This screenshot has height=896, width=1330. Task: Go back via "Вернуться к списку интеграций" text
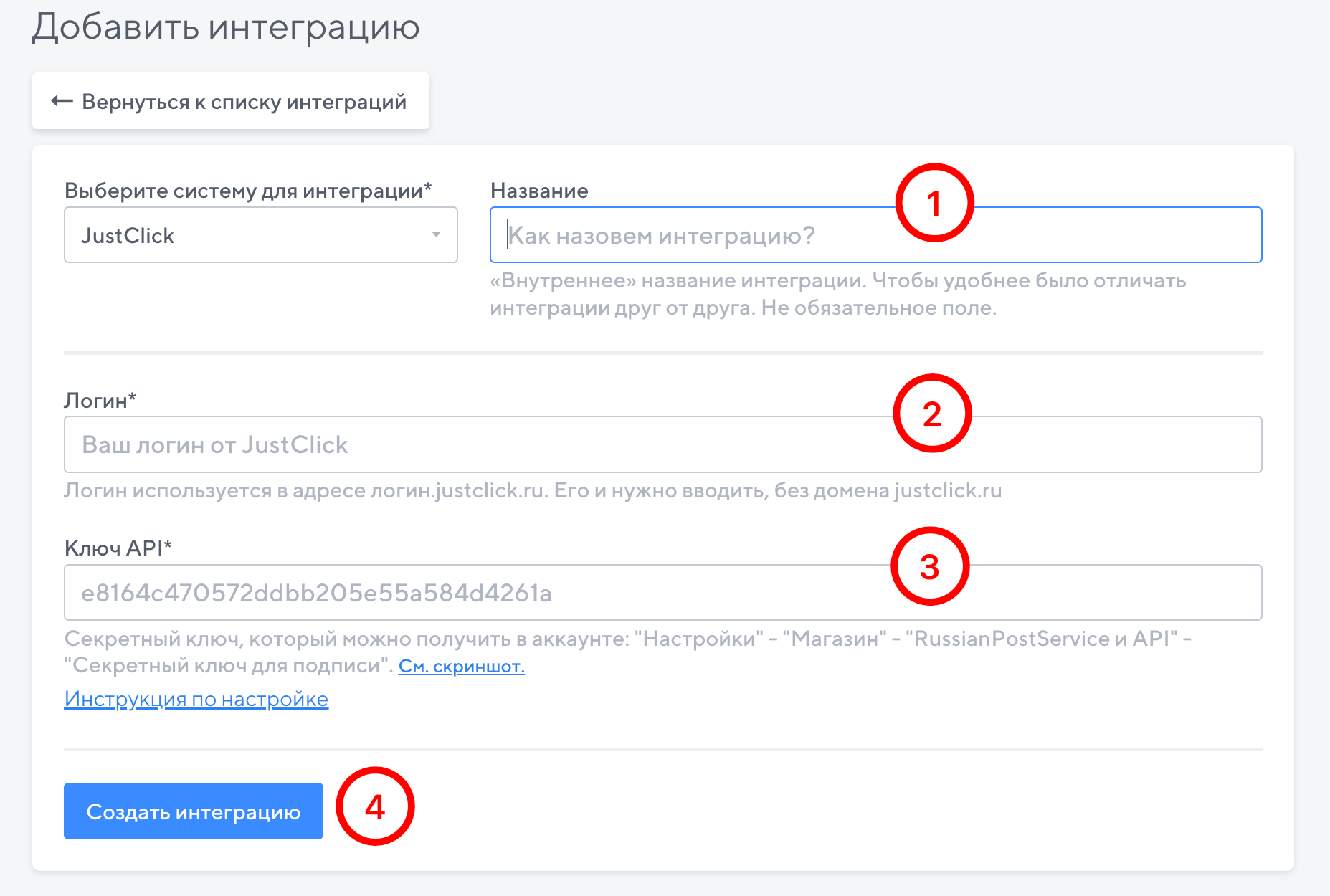pos(244,102)
